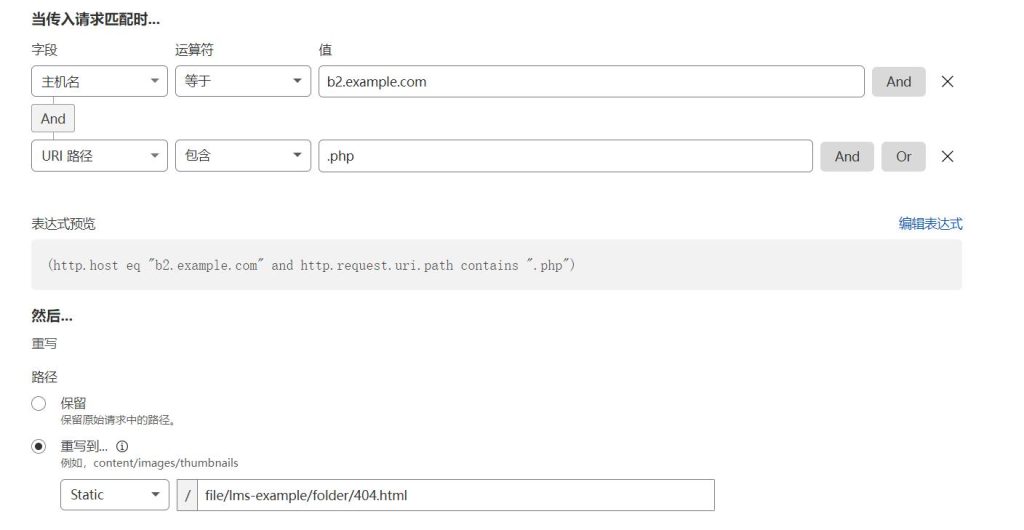Select the 重写到... radio option
The height and width of the screenshot is (530, 1024).
39,446
